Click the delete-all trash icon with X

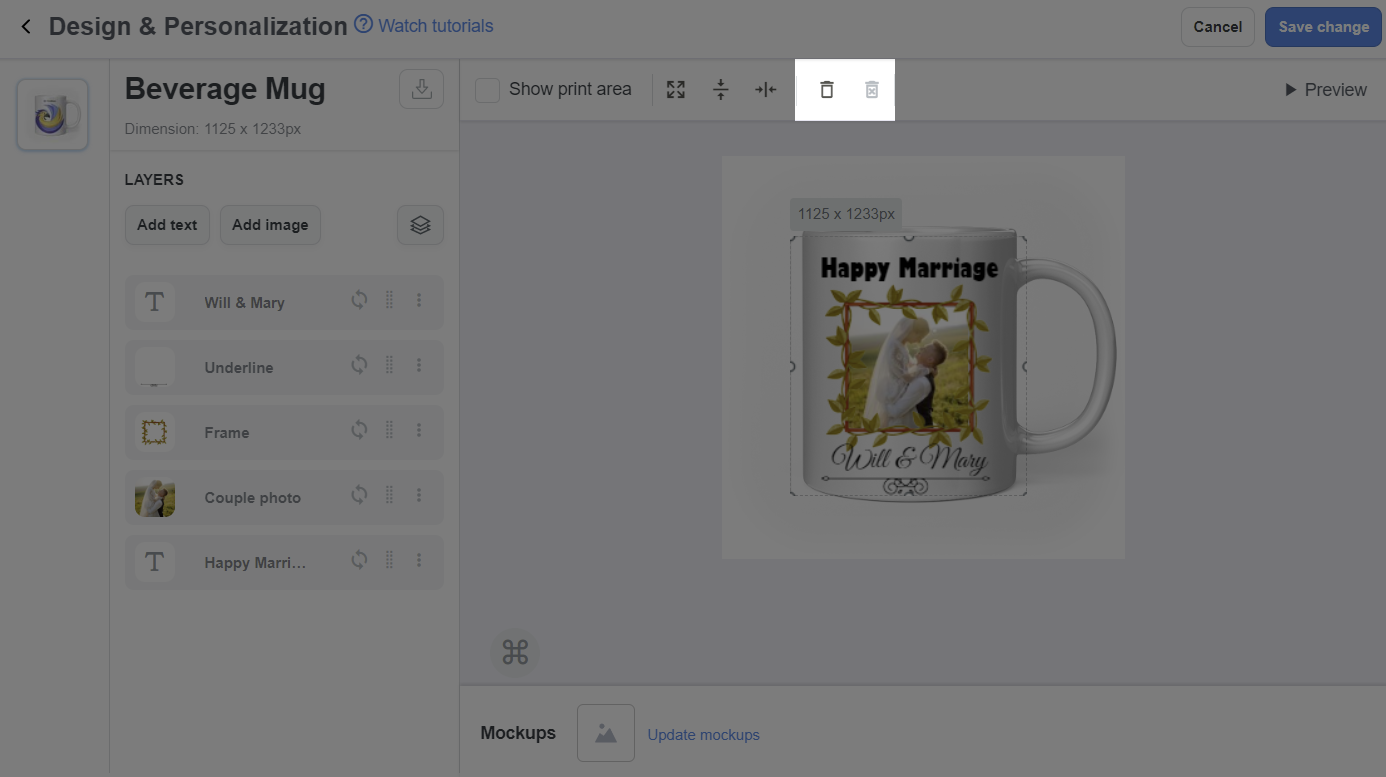[871, 90]
